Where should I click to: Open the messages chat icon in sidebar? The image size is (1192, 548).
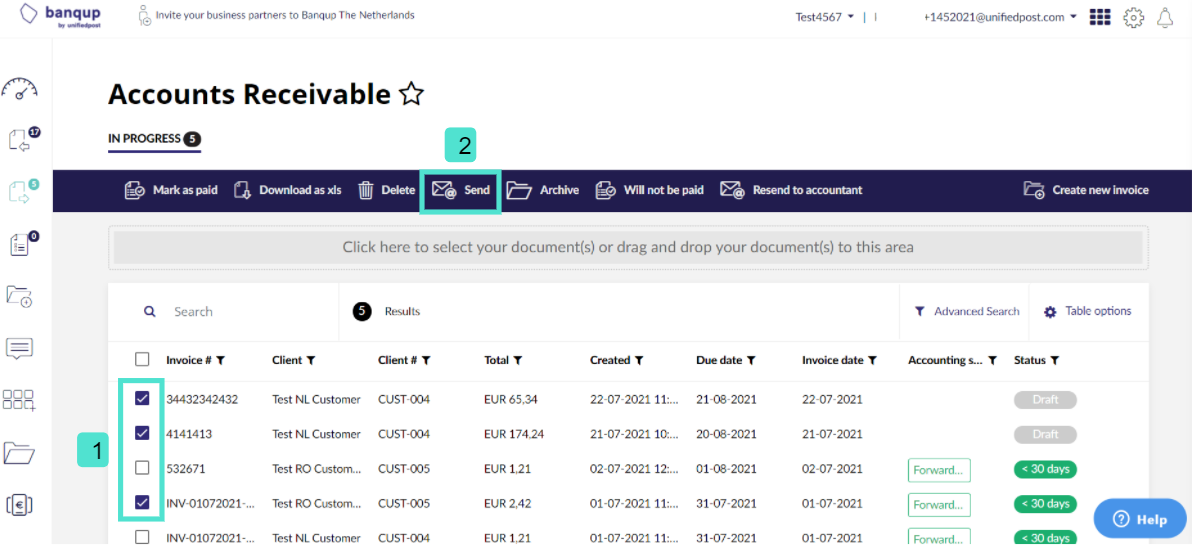(x=20, y=348)
